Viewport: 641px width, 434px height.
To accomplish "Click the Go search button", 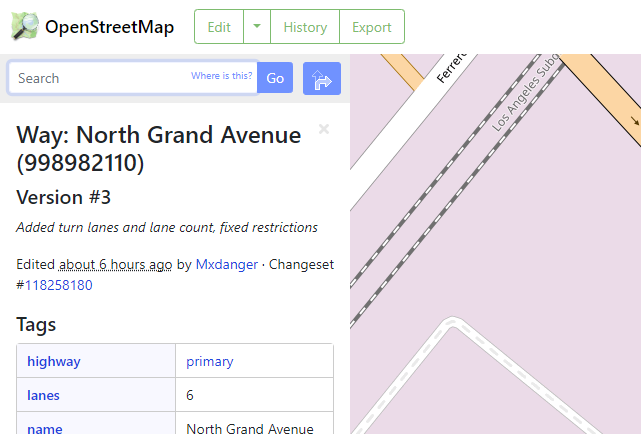I will point(275,78).
